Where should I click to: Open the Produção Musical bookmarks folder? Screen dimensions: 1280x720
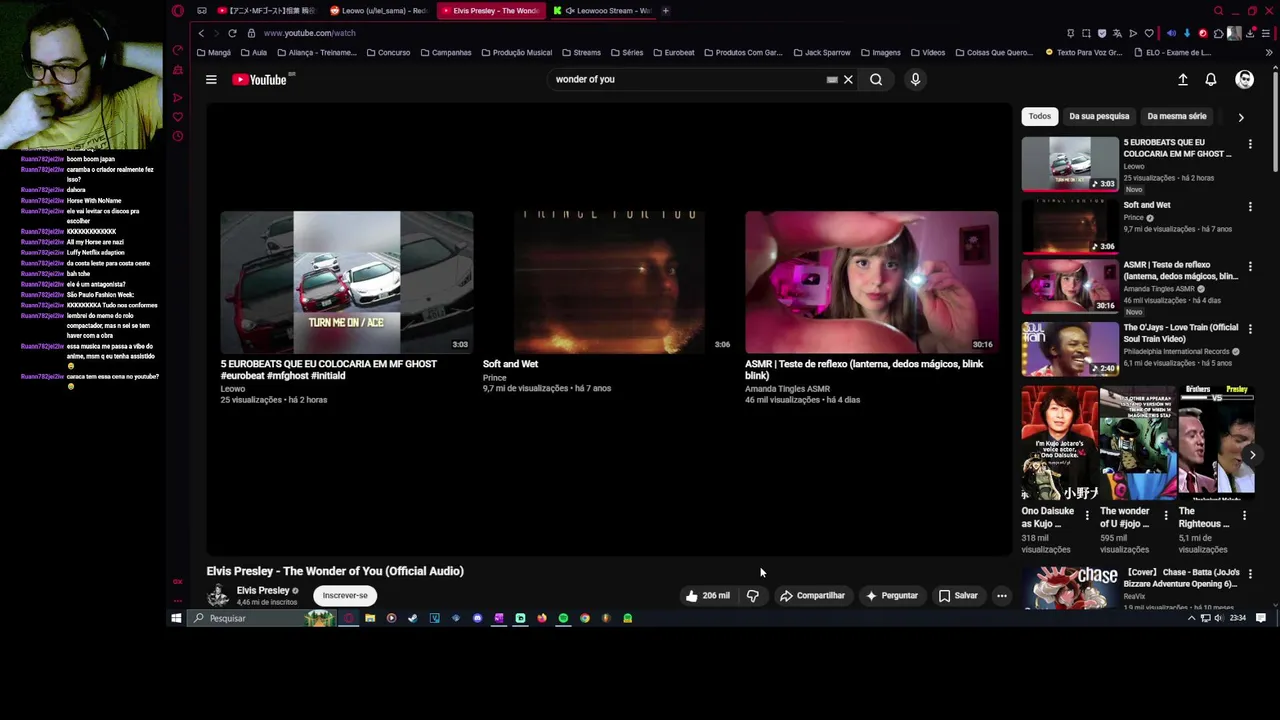tap(516, 52)
